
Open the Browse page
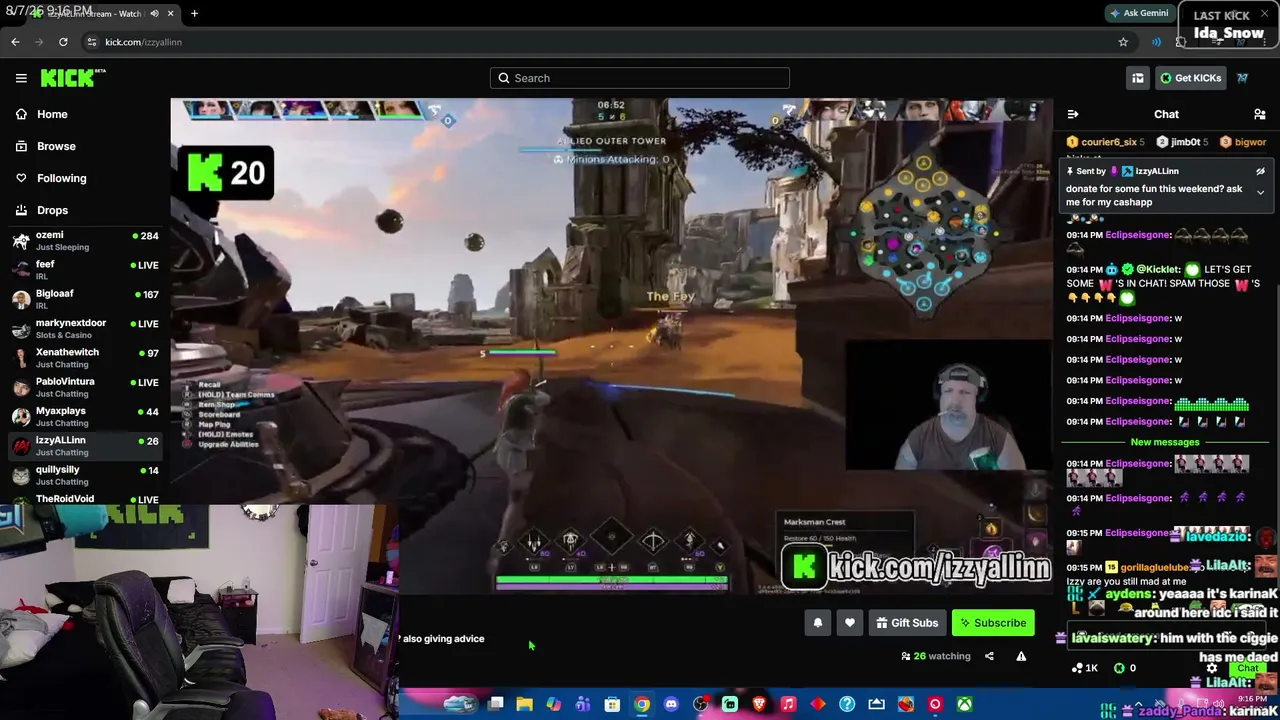56,146
